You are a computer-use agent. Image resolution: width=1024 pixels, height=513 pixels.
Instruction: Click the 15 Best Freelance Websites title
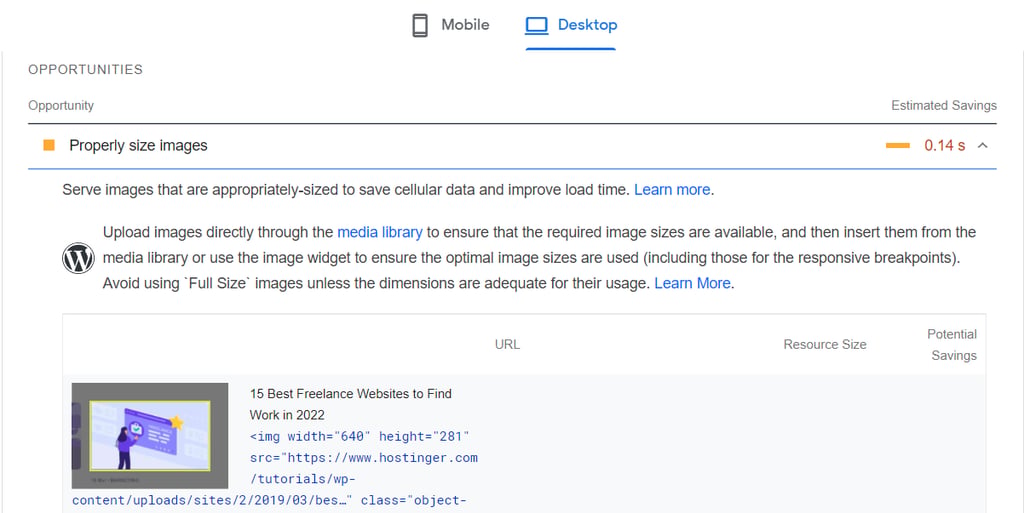coord(351,404)
